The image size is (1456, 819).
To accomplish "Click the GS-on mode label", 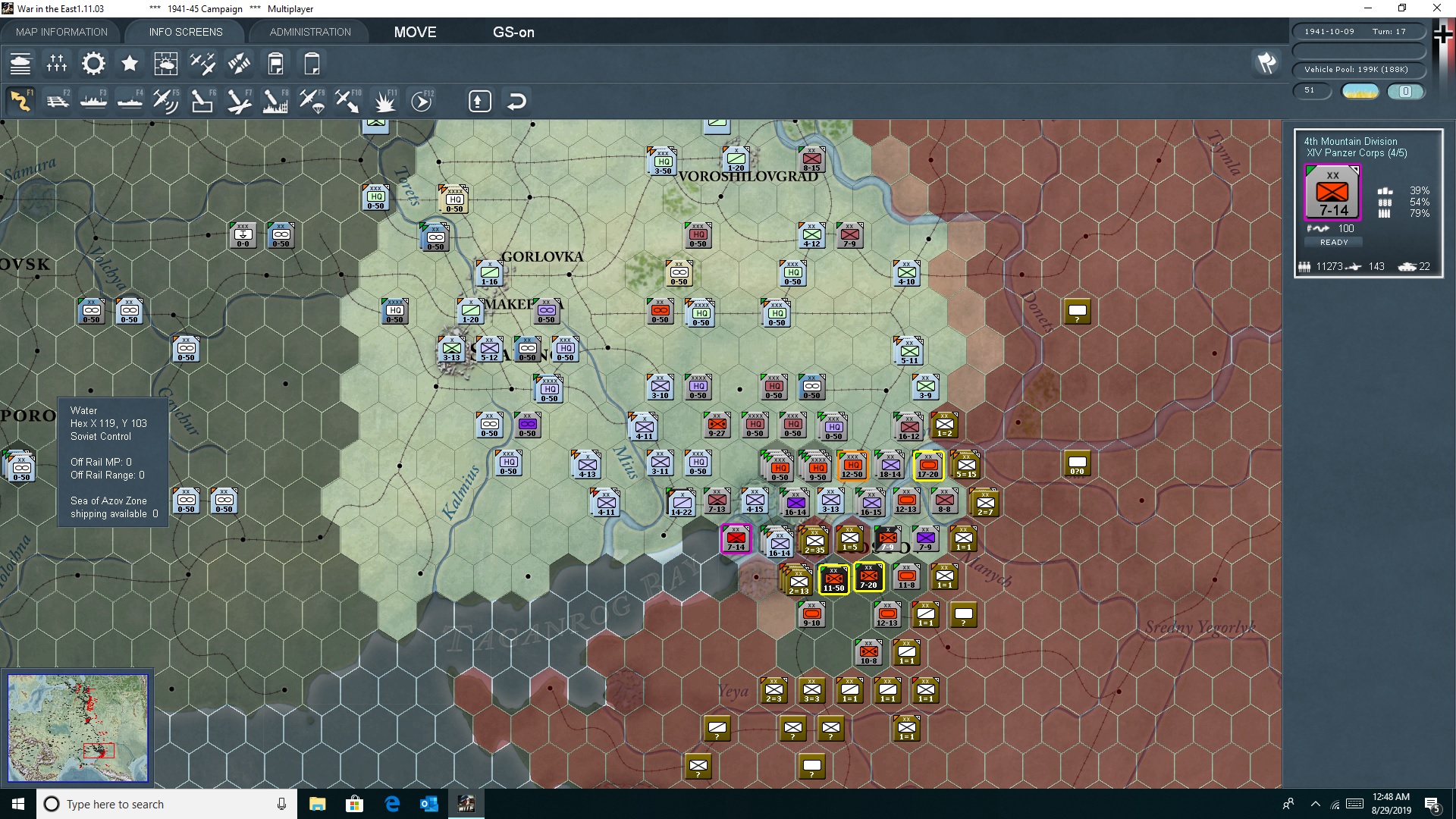I will (x=514, y=32).
